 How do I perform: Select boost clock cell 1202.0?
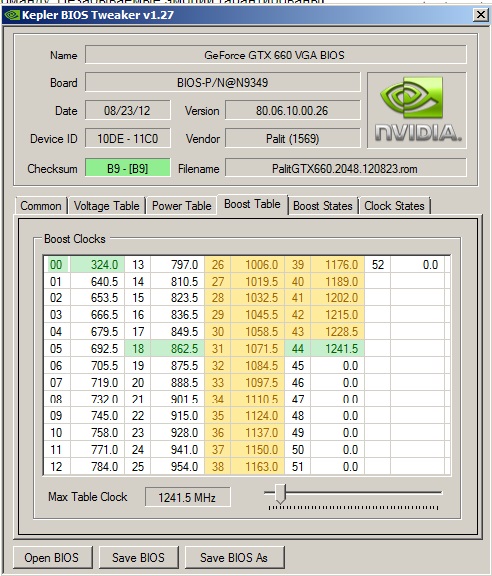pyautogui.click(x=338, y=298)
